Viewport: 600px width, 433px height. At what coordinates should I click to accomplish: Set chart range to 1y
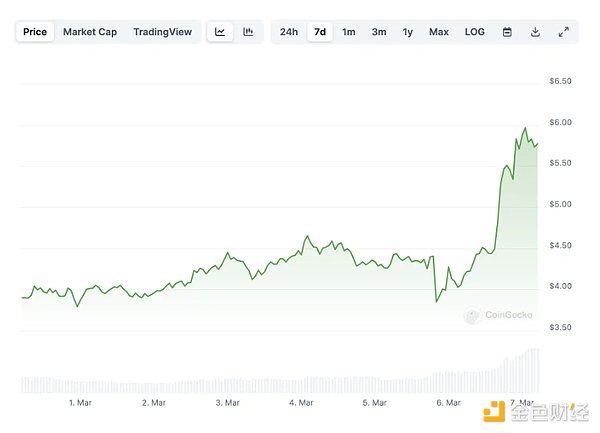pyautogui.click(x=408, y=32)
